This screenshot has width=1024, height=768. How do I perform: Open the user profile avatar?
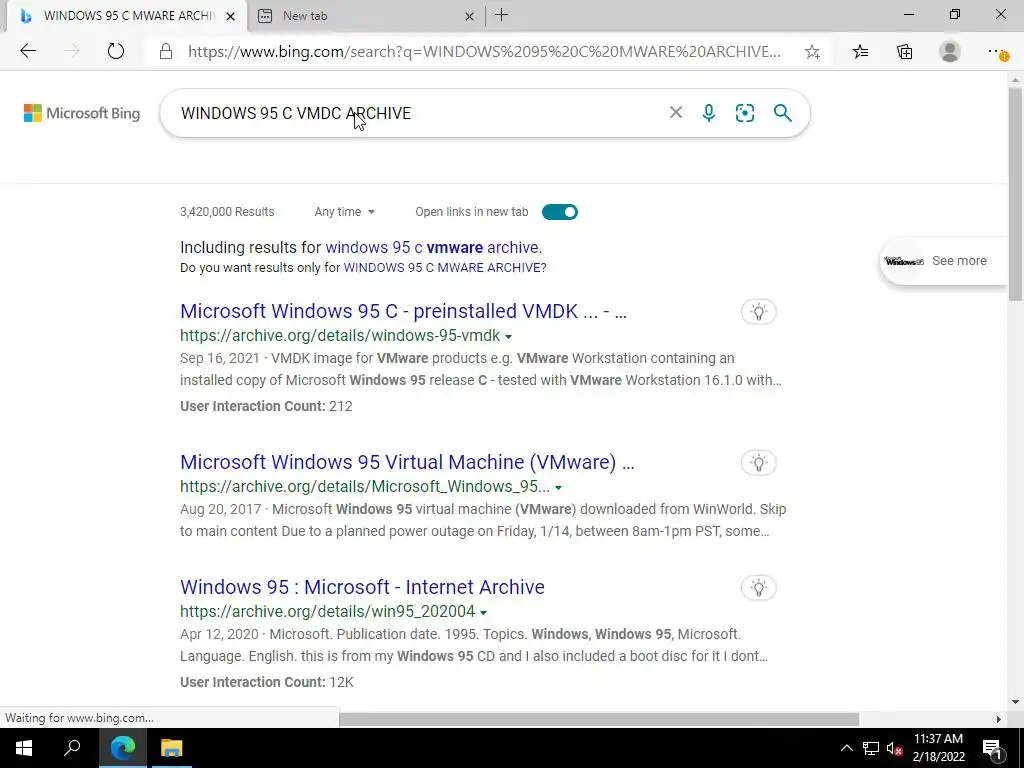click(950, 52)
